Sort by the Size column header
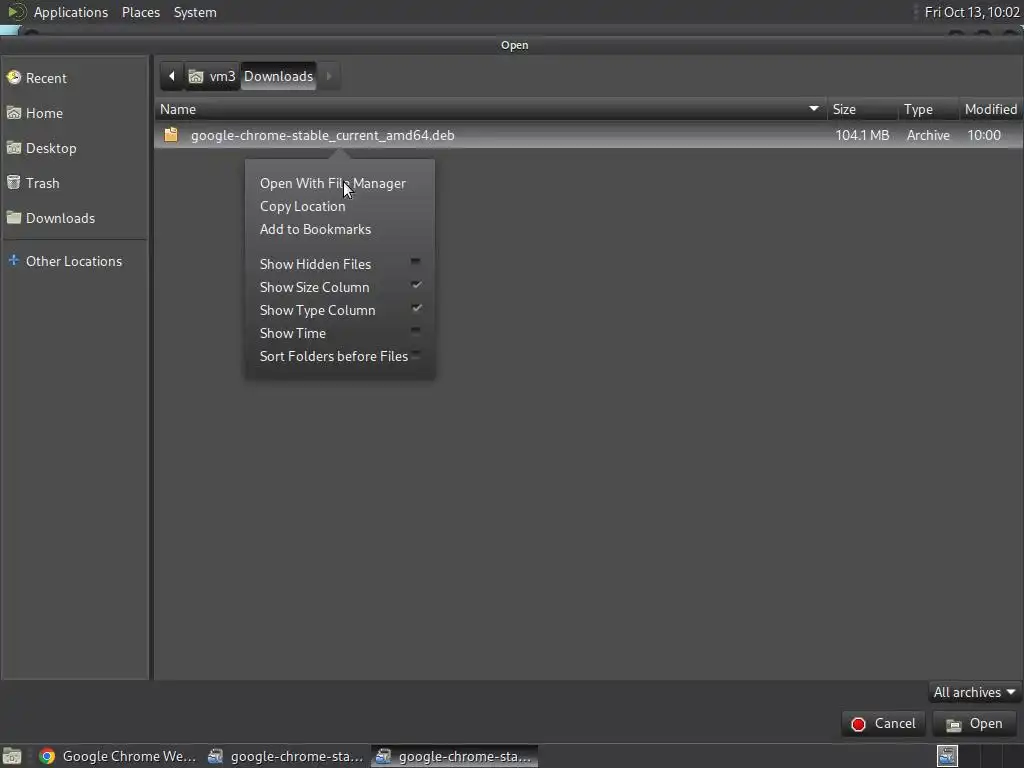This screenshot has height=768, width=1024. coord(862,109)
